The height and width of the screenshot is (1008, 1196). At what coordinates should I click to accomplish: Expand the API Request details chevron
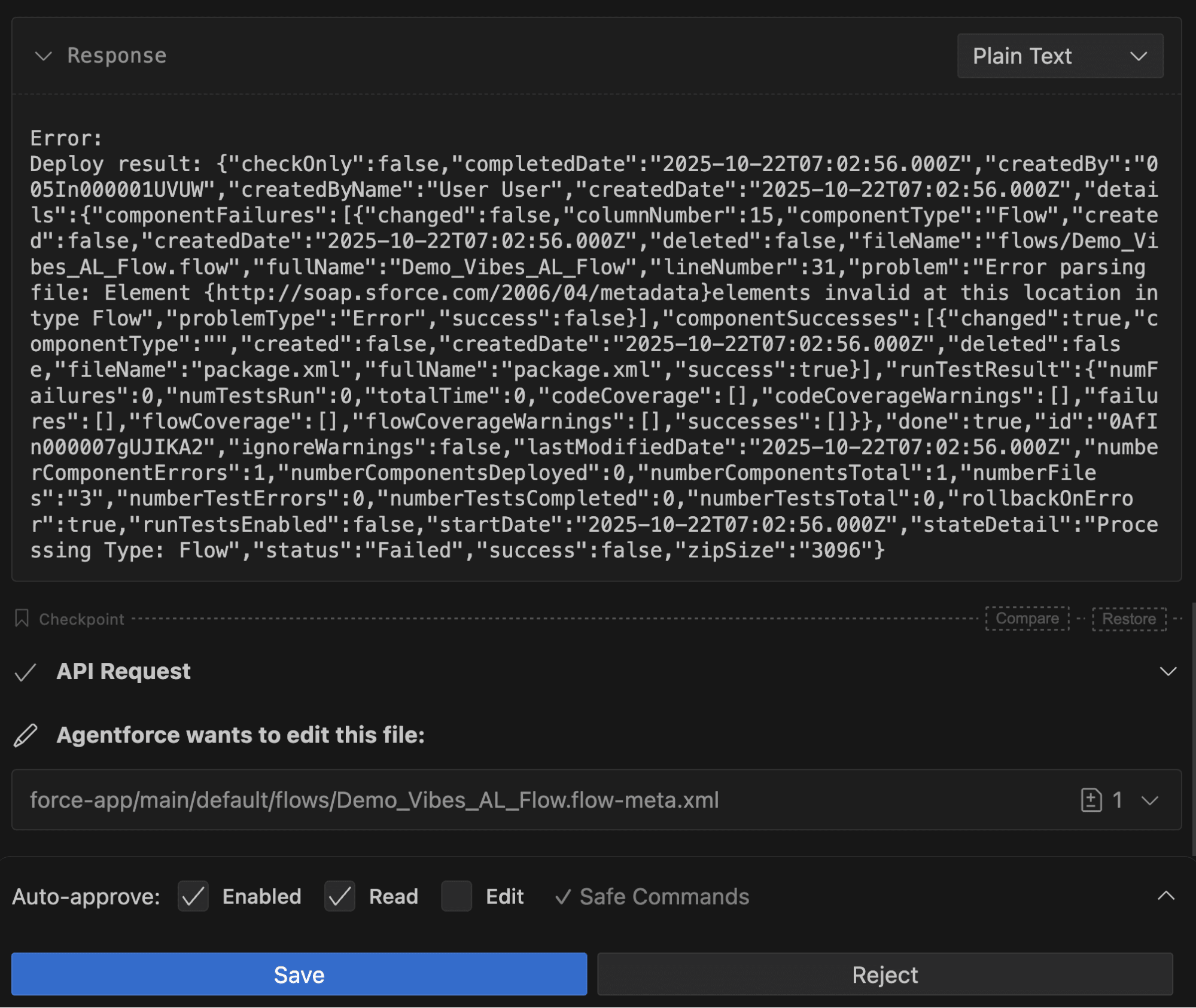click(1167, 671)
